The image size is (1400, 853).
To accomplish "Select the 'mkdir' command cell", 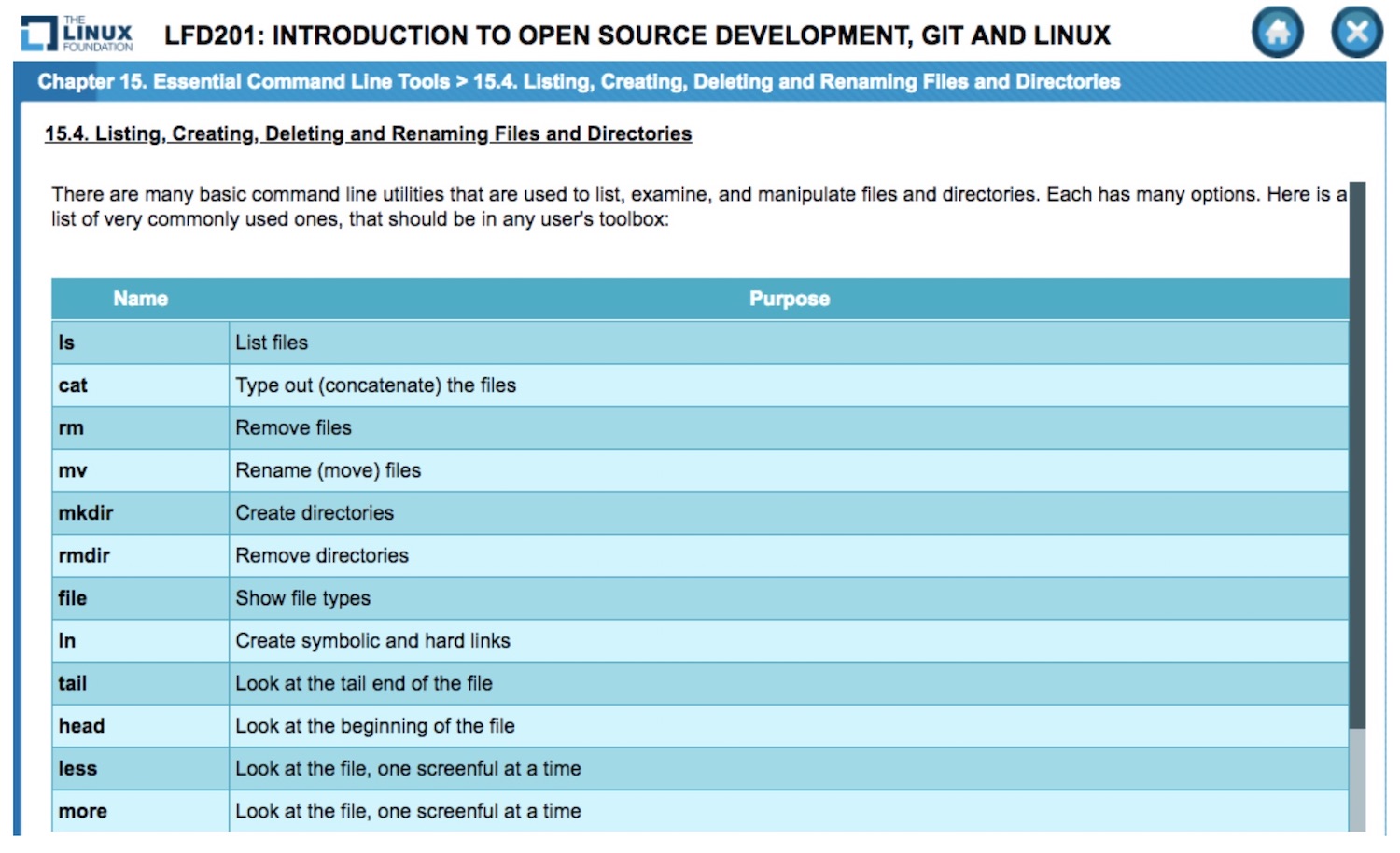I will (x=141, y=513).
